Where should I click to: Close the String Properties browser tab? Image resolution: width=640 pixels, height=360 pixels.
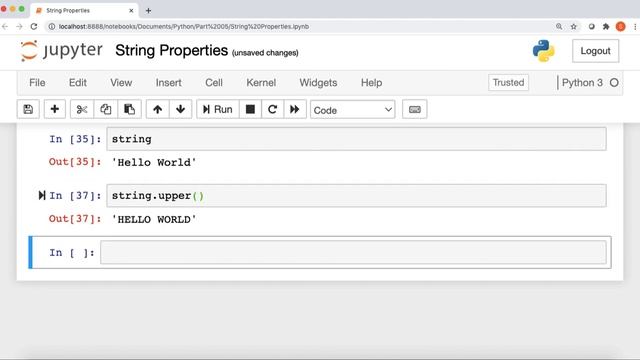[131, 11]
